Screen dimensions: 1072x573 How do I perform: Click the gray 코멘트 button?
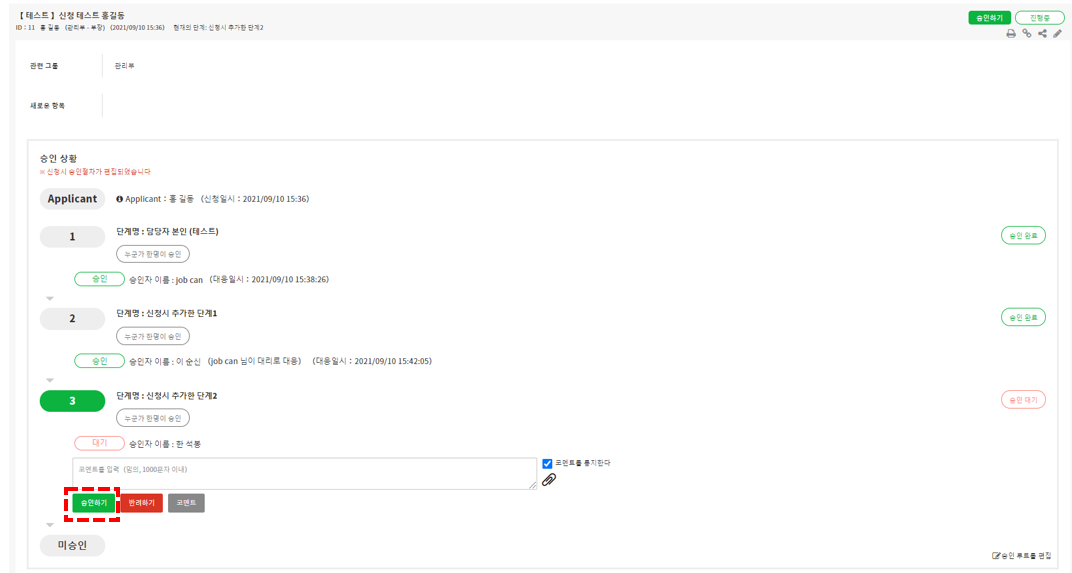(x=186, y=503)
